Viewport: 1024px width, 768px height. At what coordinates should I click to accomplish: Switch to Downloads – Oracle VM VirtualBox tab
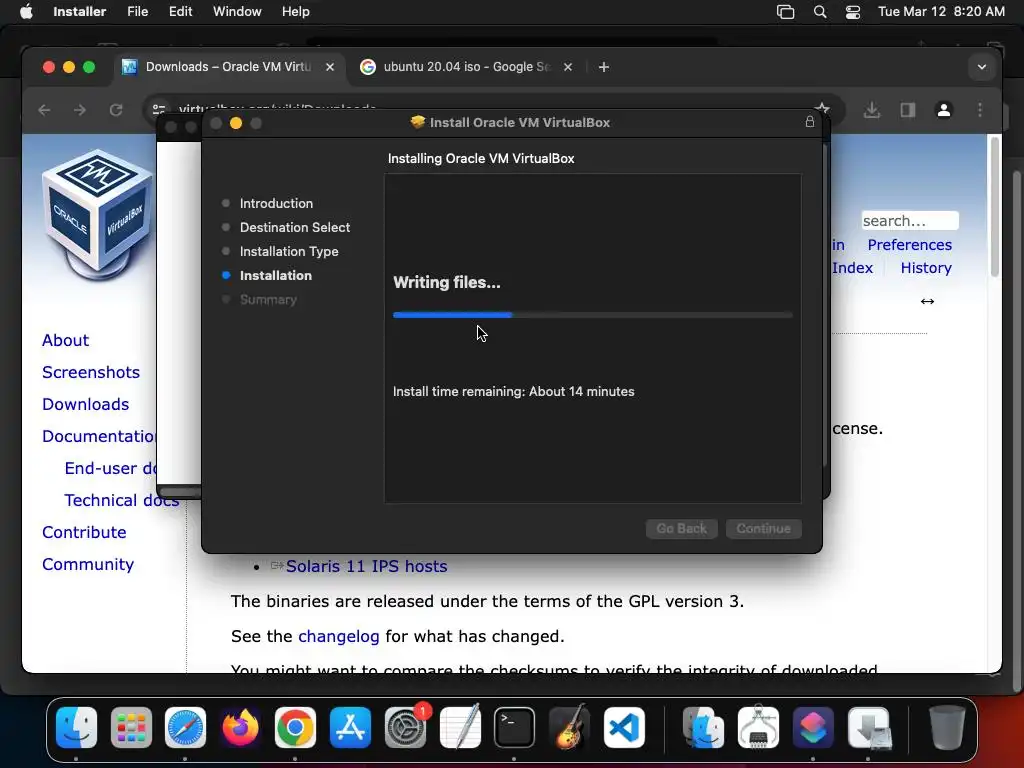228,67
